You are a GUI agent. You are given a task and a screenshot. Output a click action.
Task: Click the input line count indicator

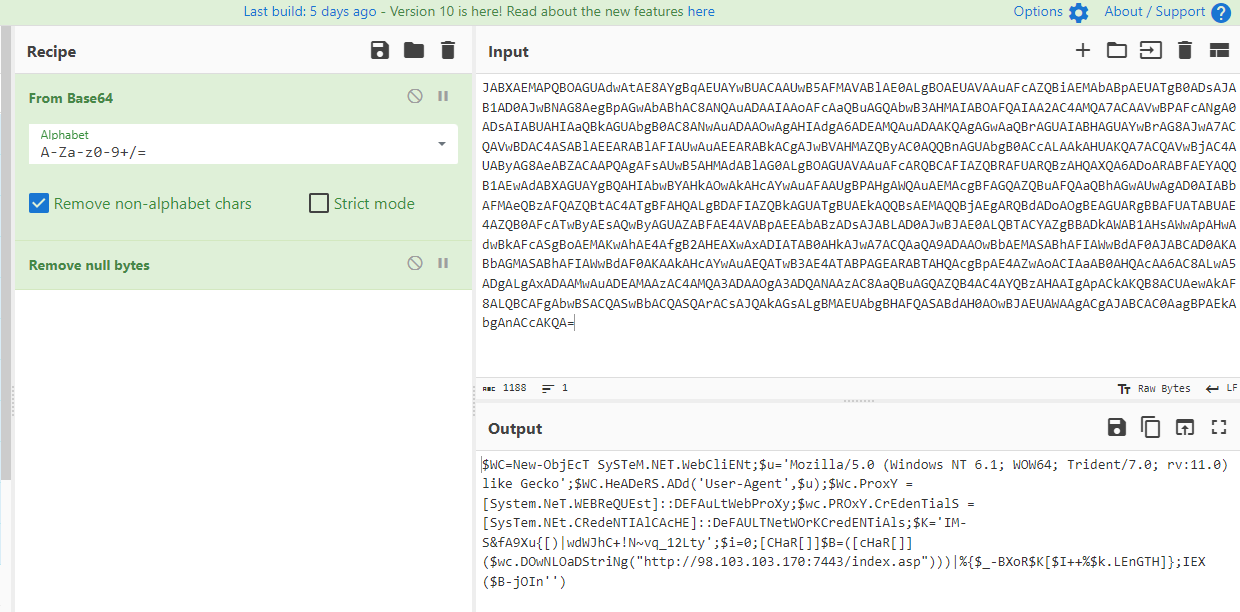point(555,388)
